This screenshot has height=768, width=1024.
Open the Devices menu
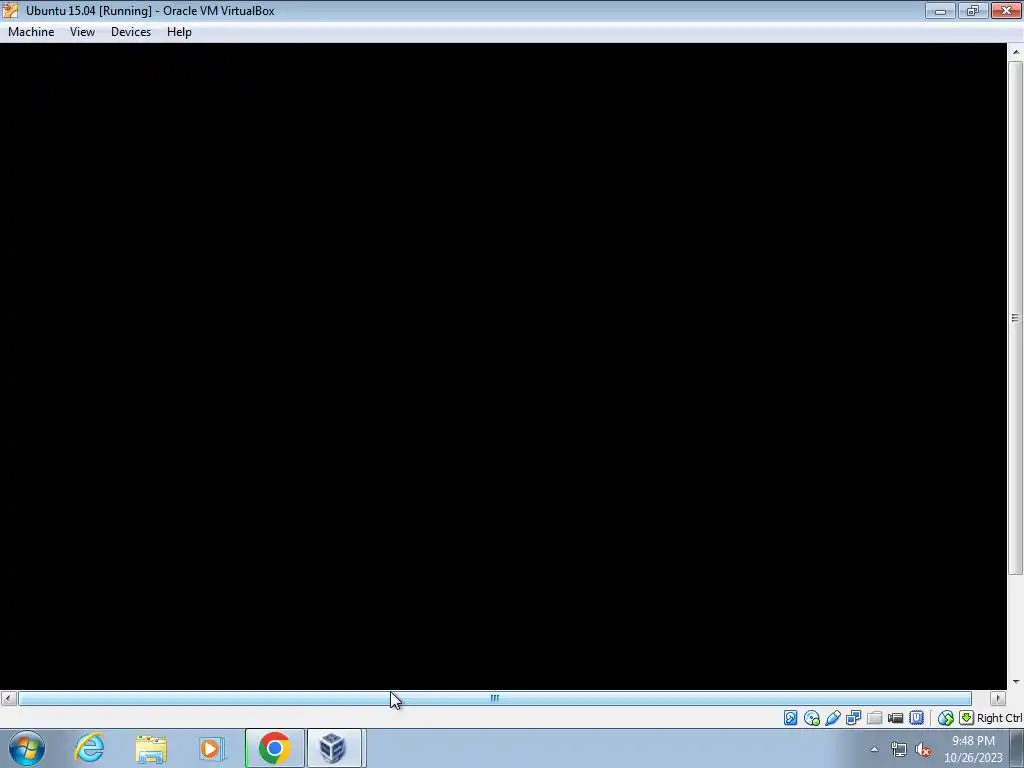coord(131,32)
